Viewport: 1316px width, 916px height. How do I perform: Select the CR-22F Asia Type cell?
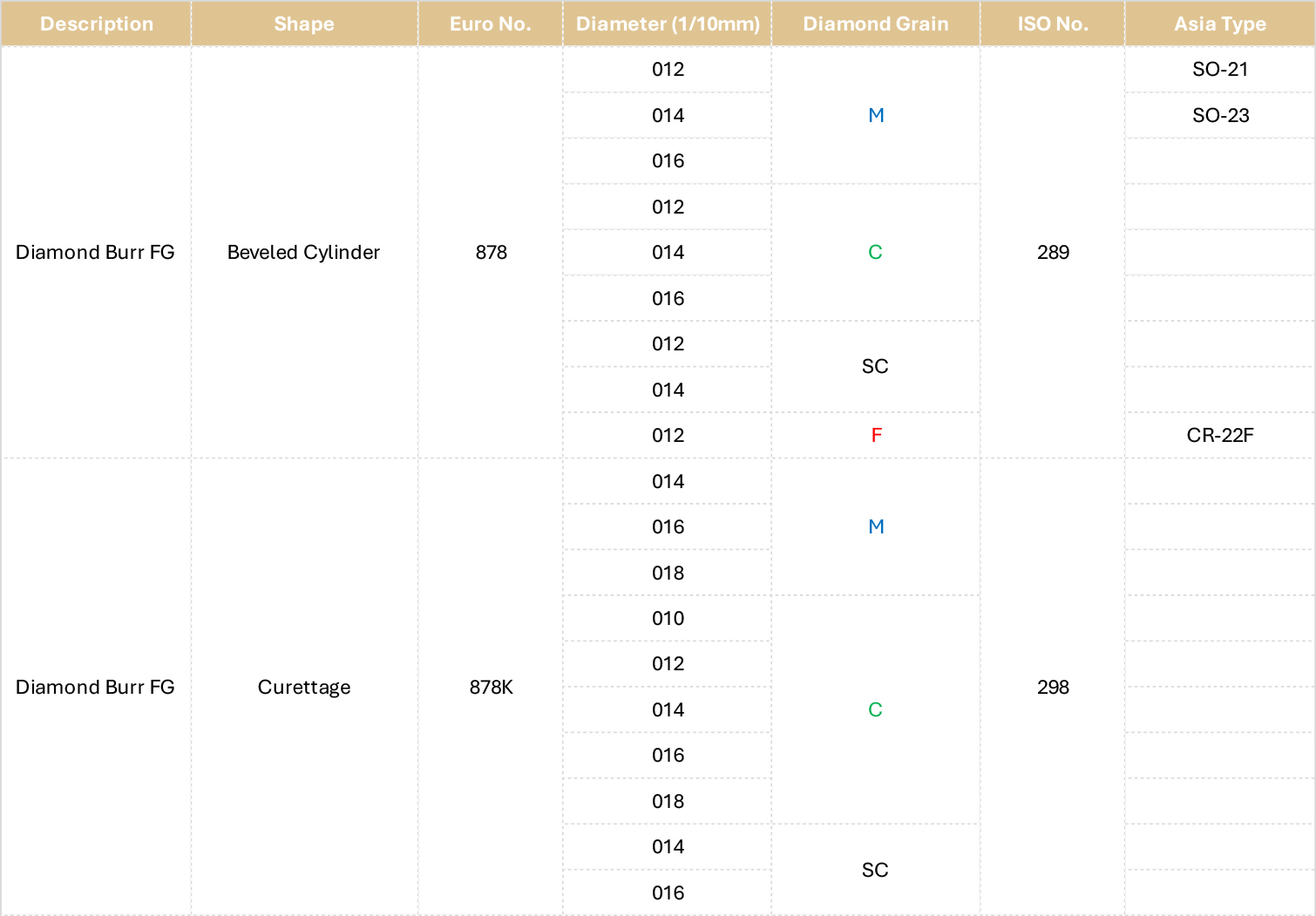click(1220, 435)
